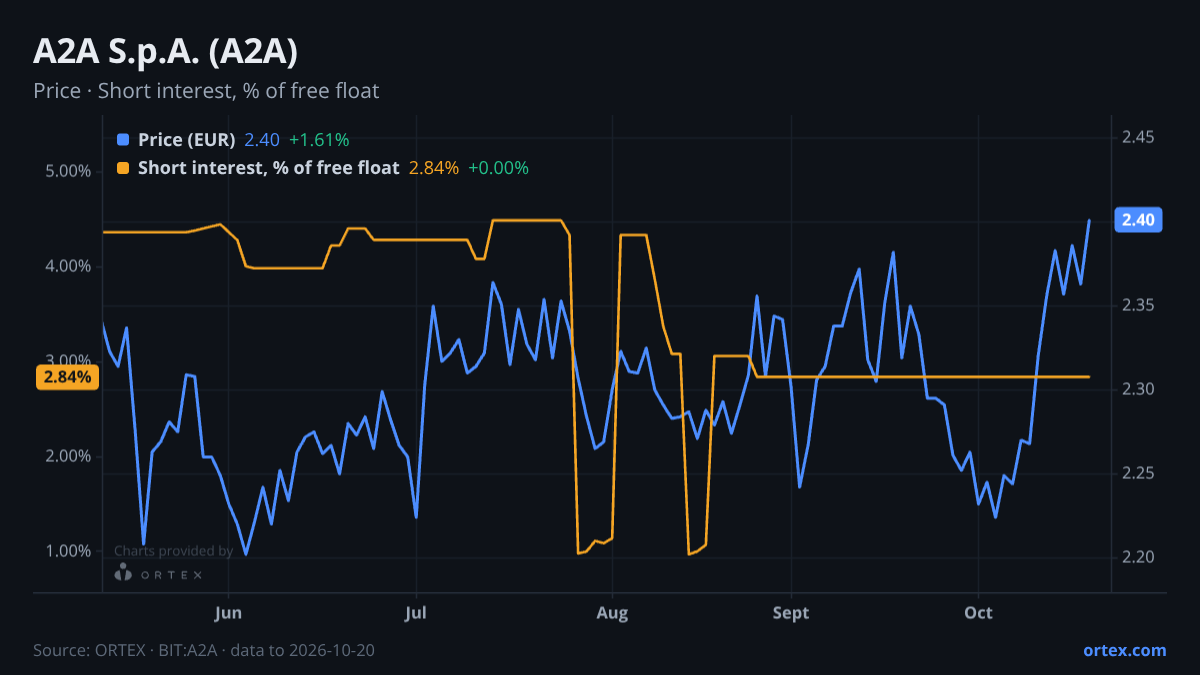Click the 3.00% left axis label
1200x675 pixels.
click(x=69, y=361)
